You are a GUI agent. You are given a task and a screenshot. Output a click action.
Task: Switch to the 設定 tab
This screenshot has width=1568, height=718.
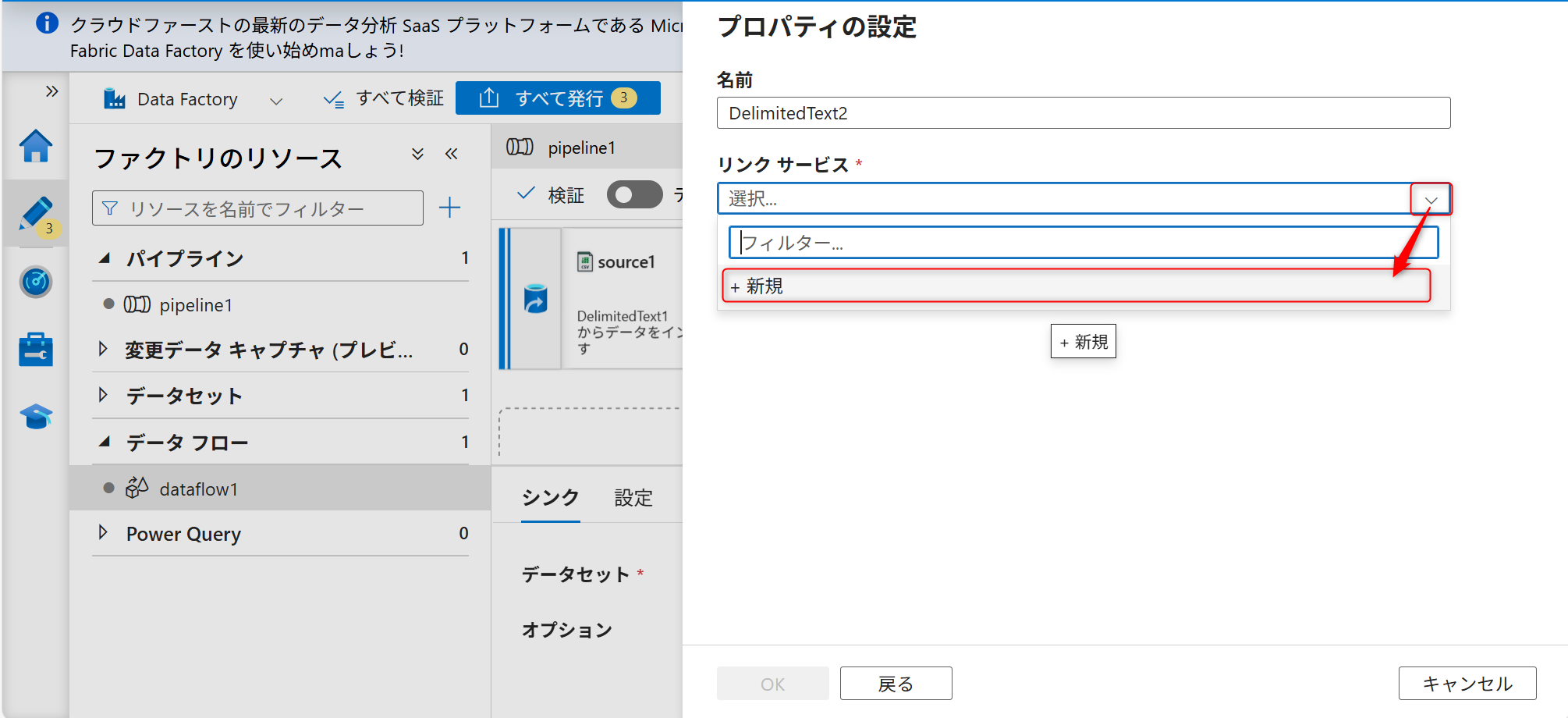(633, 497)
